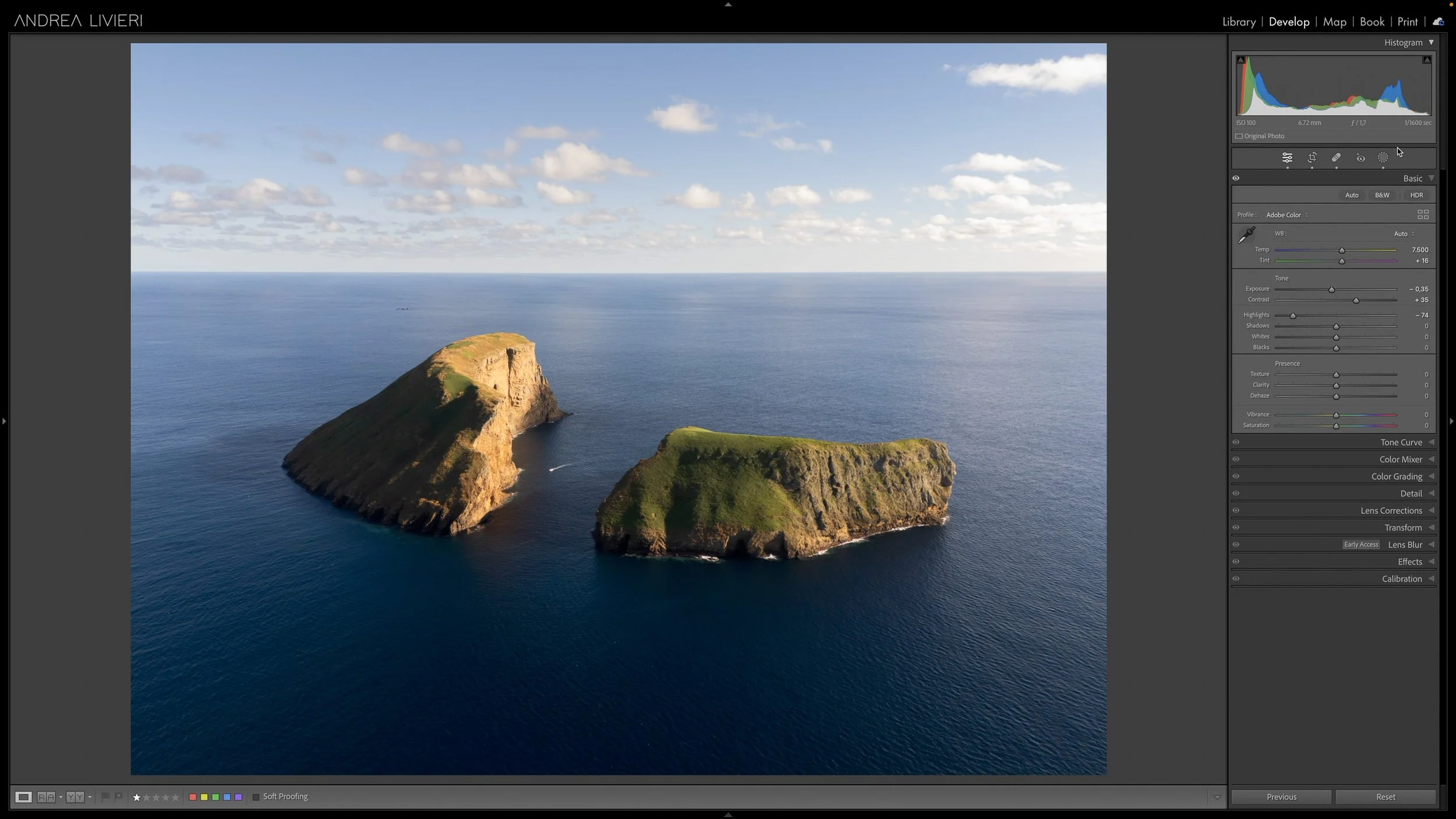Pick the White Balance eyedropper

click(1246, 235)
